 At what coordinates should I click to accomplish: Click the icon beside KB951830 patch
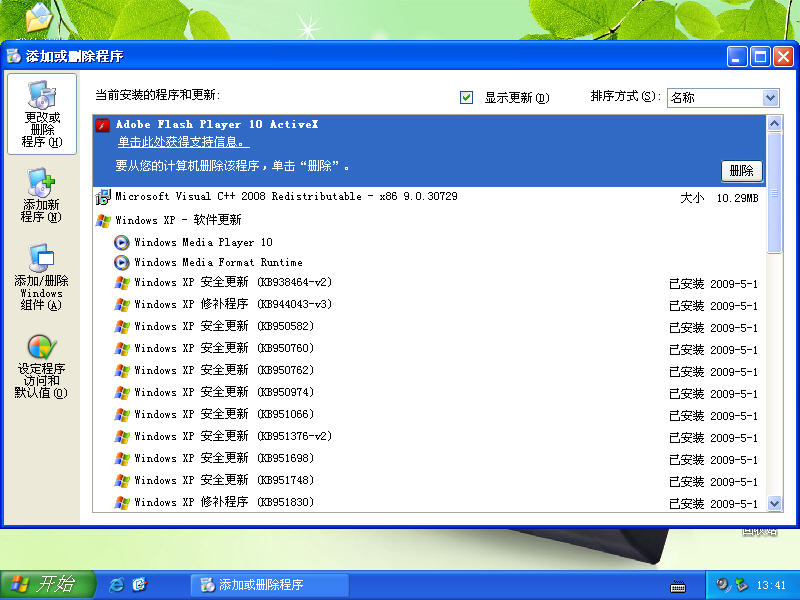[122, 503]
